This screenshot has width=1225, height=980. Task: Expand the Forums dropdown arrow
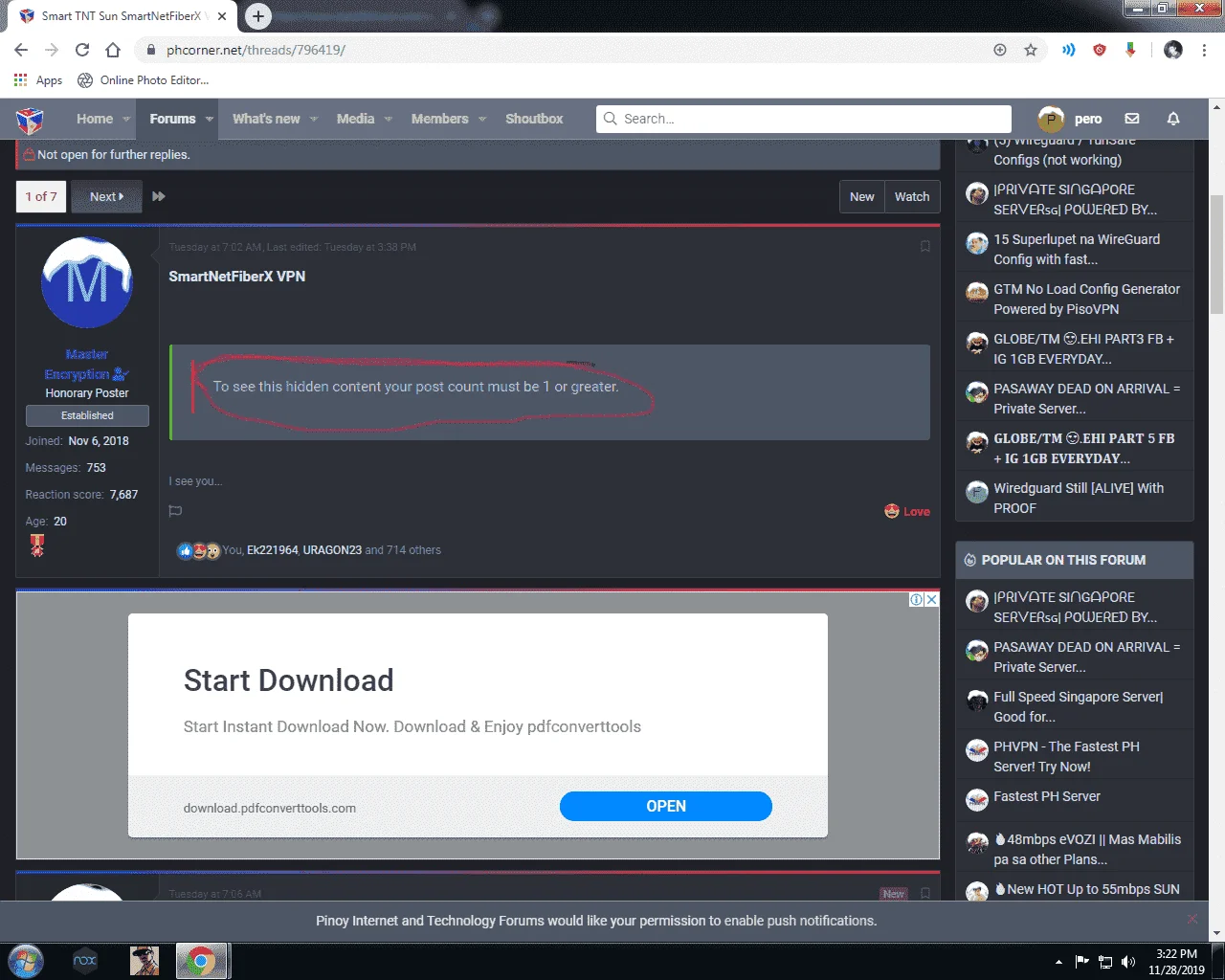209,119
